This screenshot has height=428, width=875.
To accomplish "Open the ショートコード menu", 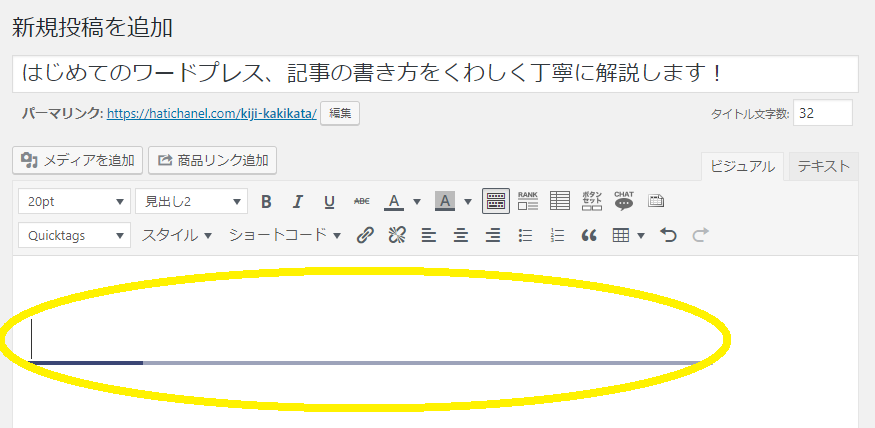I will 285,235.
